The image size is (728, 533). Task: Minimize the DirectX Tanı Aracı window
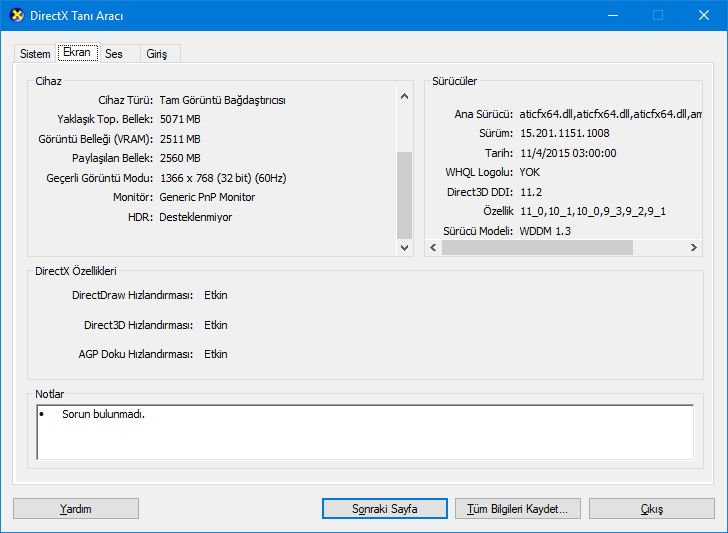pyautogui.click(x=613, y=15)
